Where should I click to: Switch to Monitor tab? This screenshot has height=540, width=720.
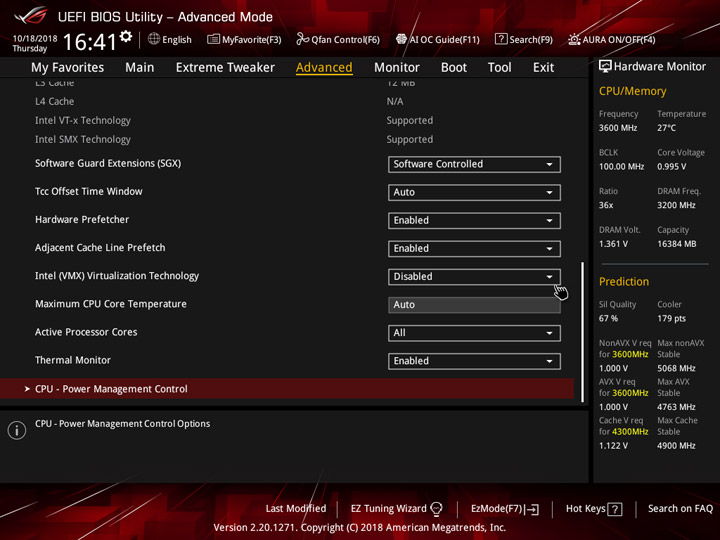pos(397,68)
